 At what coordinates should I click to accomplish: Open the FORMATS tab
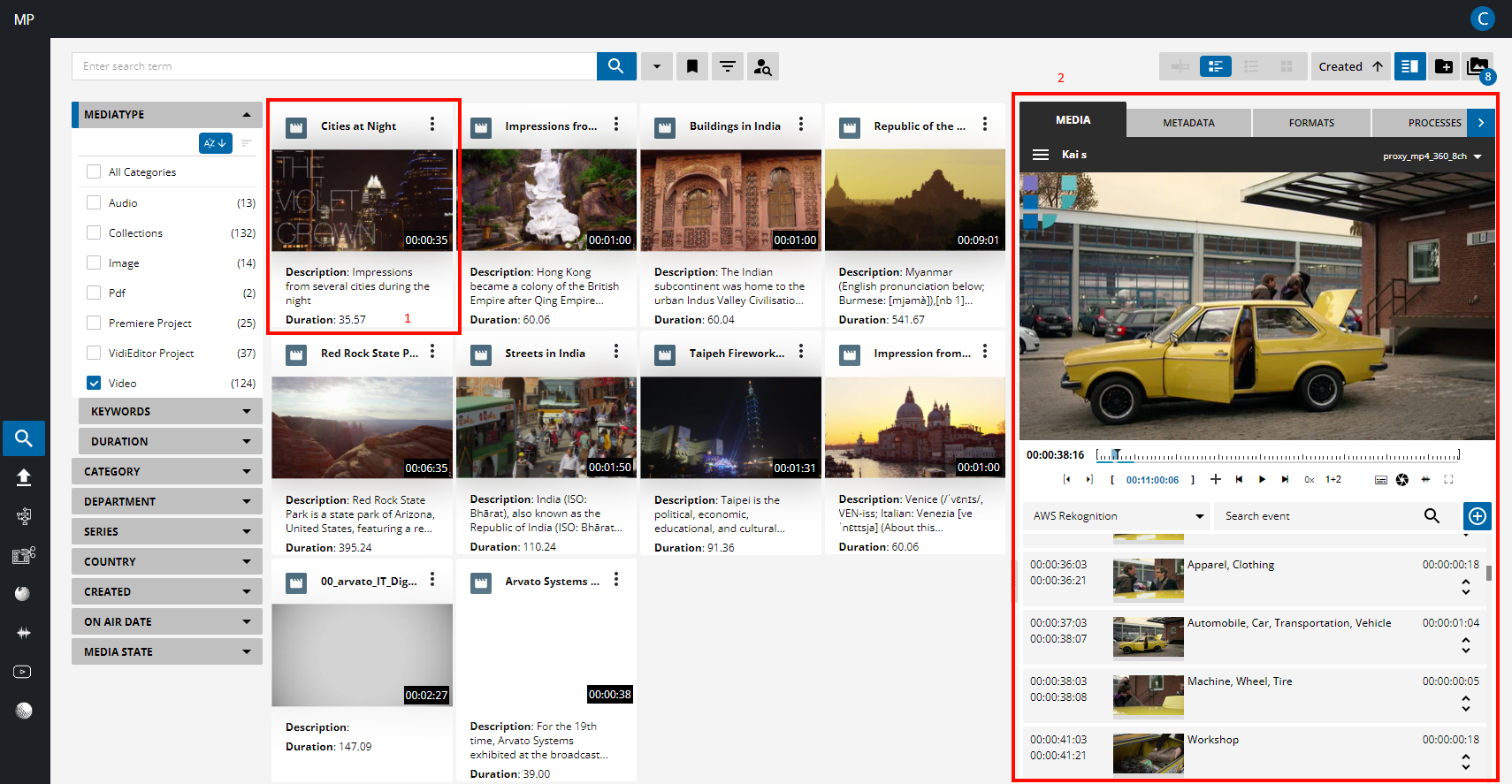click(x=1311, y=123)
